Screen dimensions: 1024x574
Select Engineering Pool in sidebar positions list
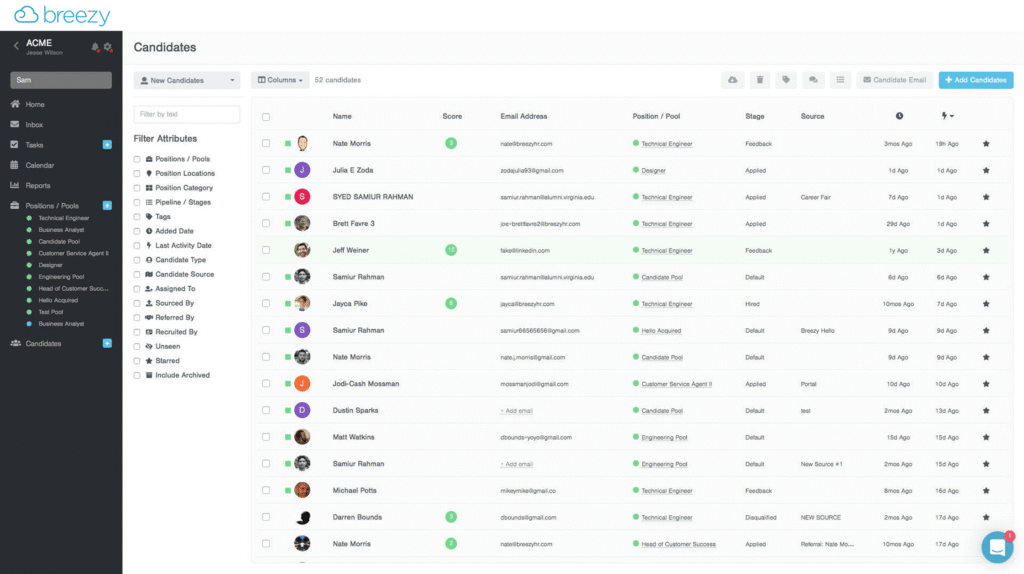point(61,277)
